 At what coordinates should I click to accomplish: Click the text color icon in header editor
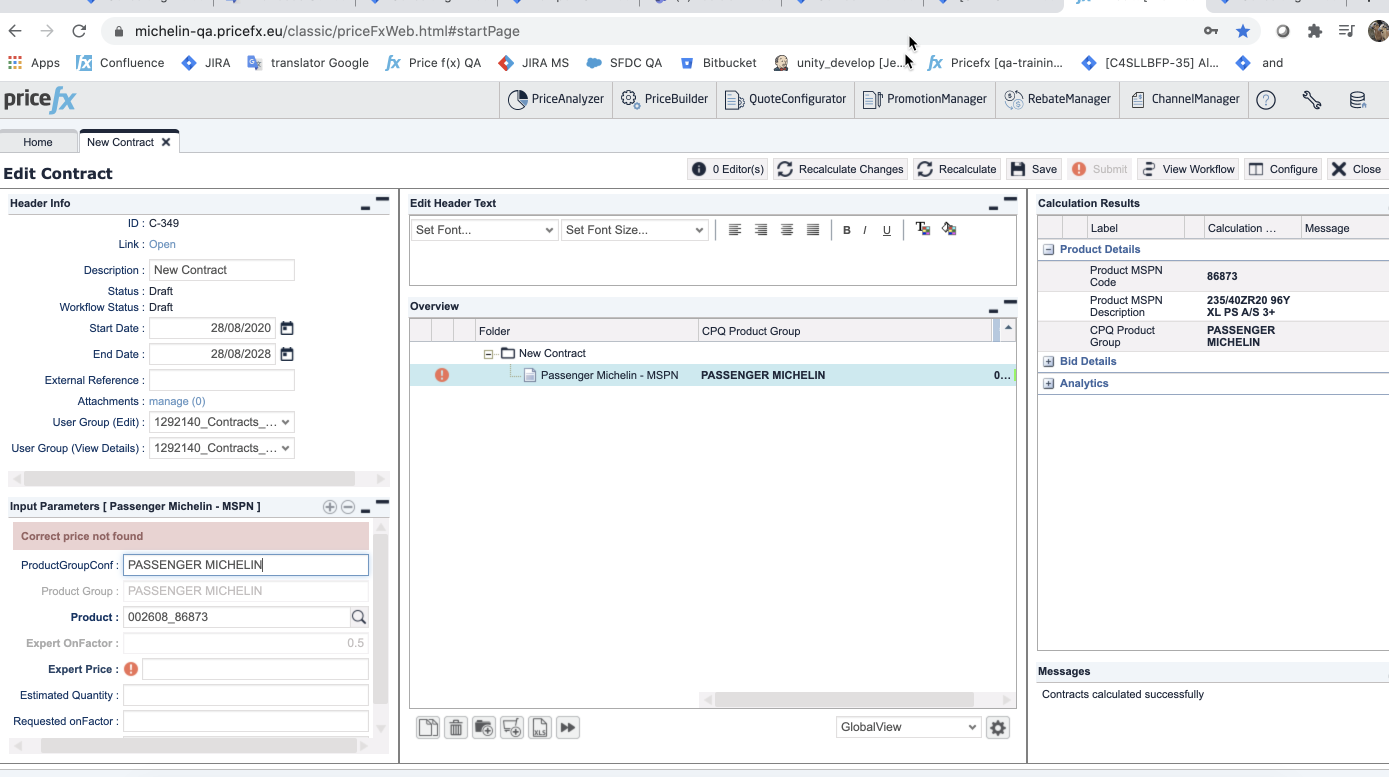point(923,230)
